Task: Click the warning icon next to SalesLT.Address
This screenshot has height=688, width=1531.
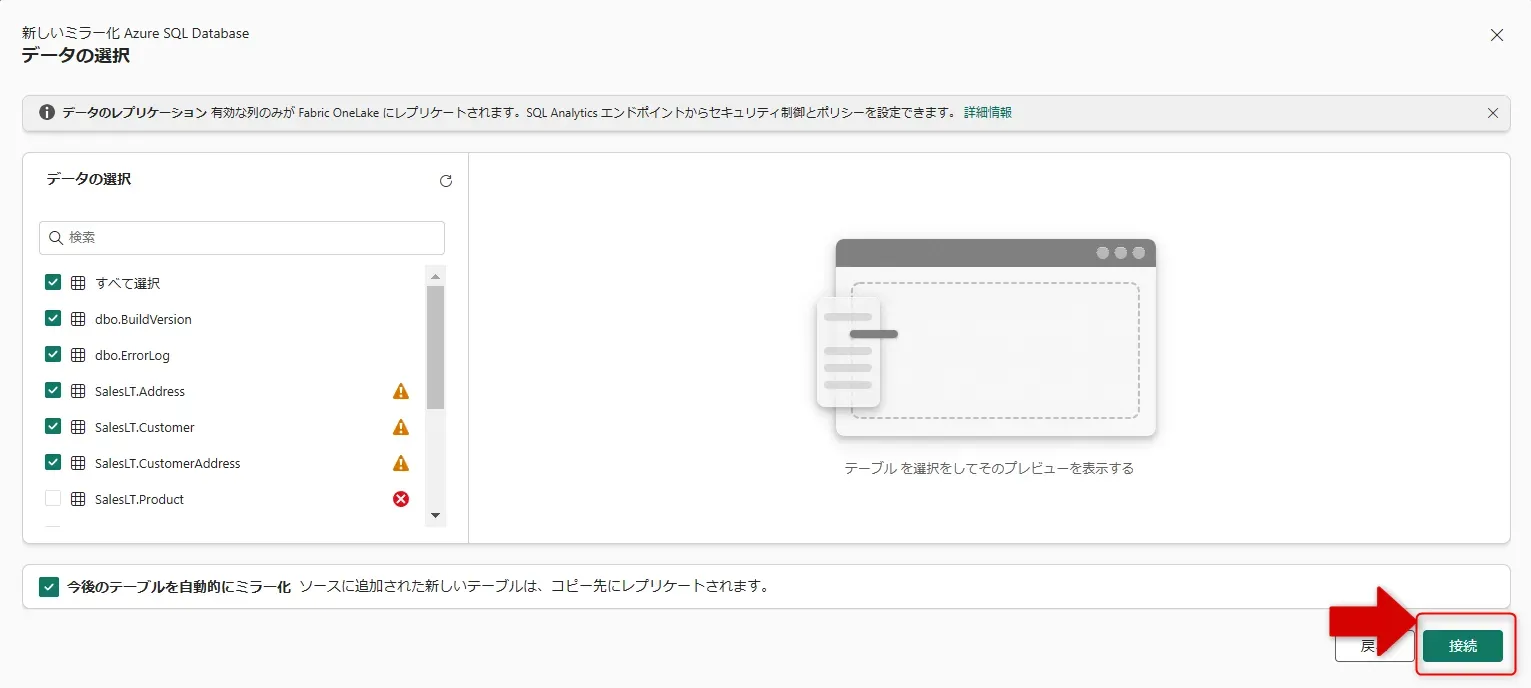Action: (x=400, y=391)
